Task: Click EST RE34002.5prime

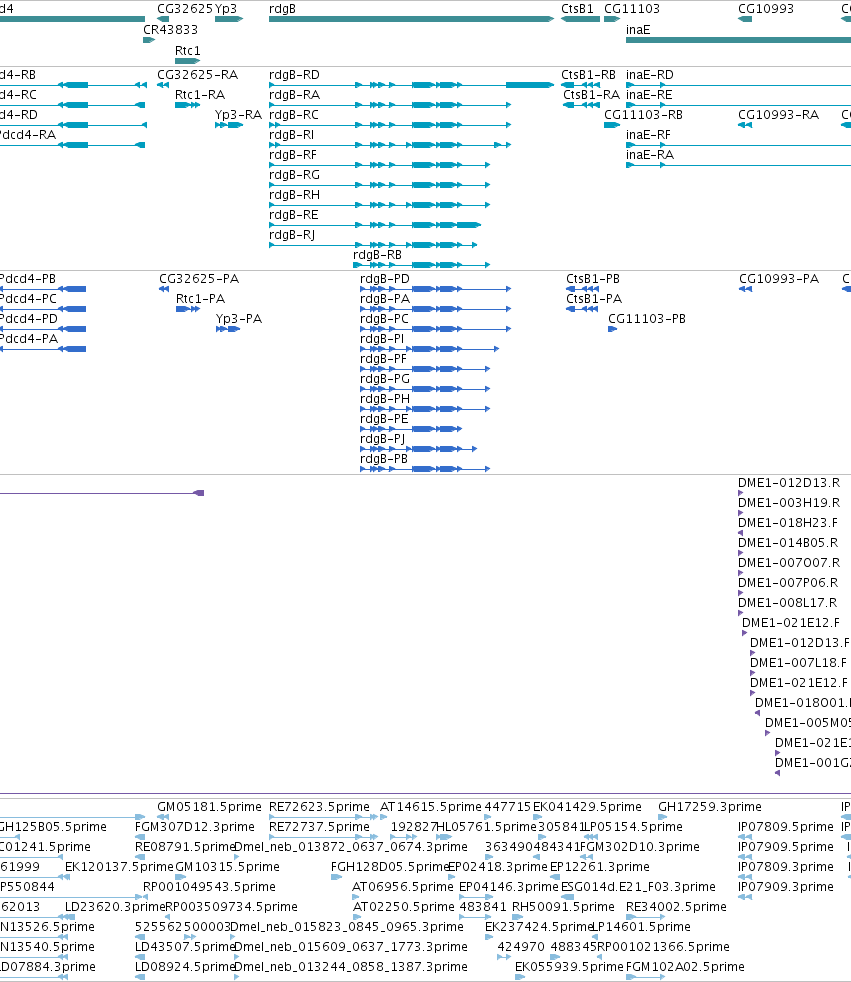Action: coord(676,907)
